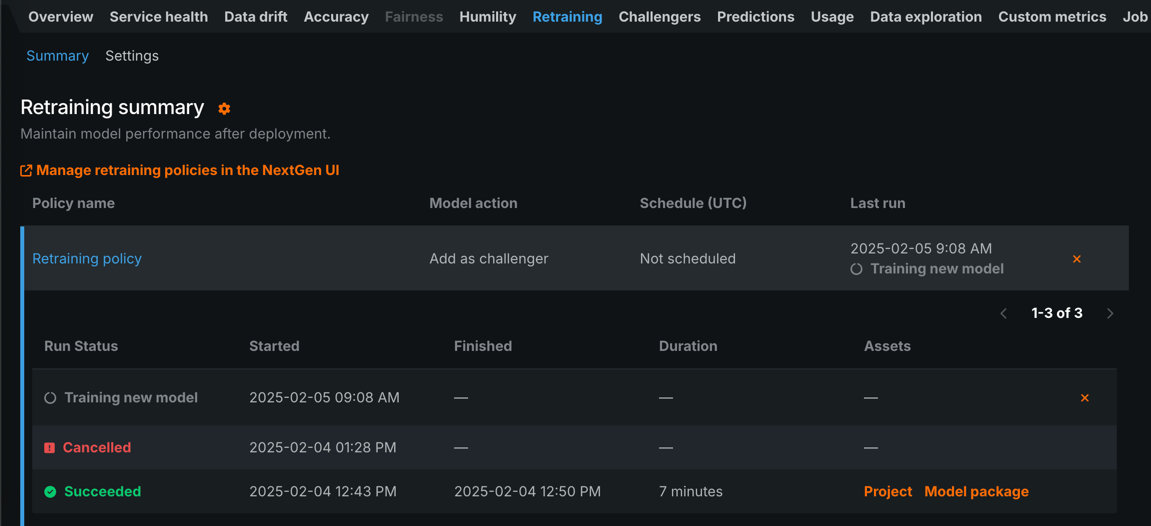Click the Training new model spinner icon
The image size is (1151, 526).
50,398
